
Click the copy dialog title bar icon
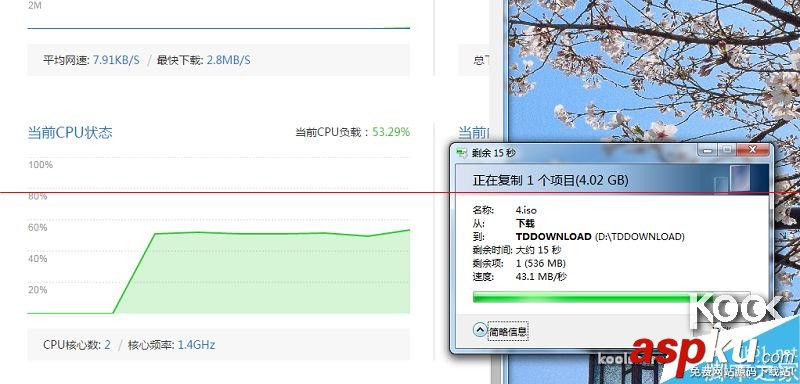tap(462, 152)
